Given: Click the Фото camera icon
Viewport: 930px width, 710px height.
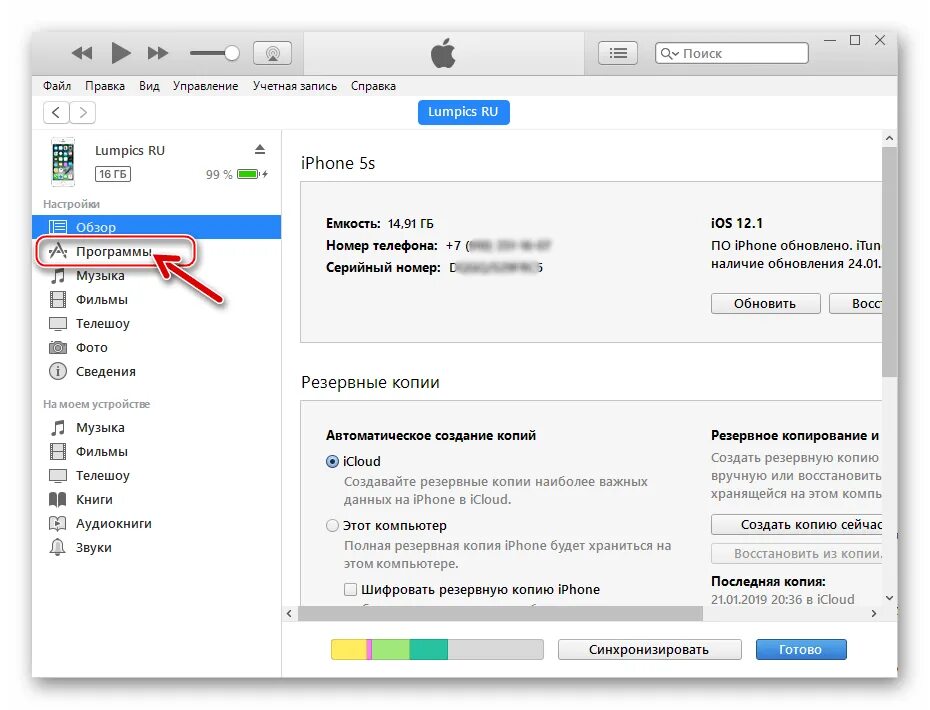Looking at the screenshot, I should coord(58,348).
